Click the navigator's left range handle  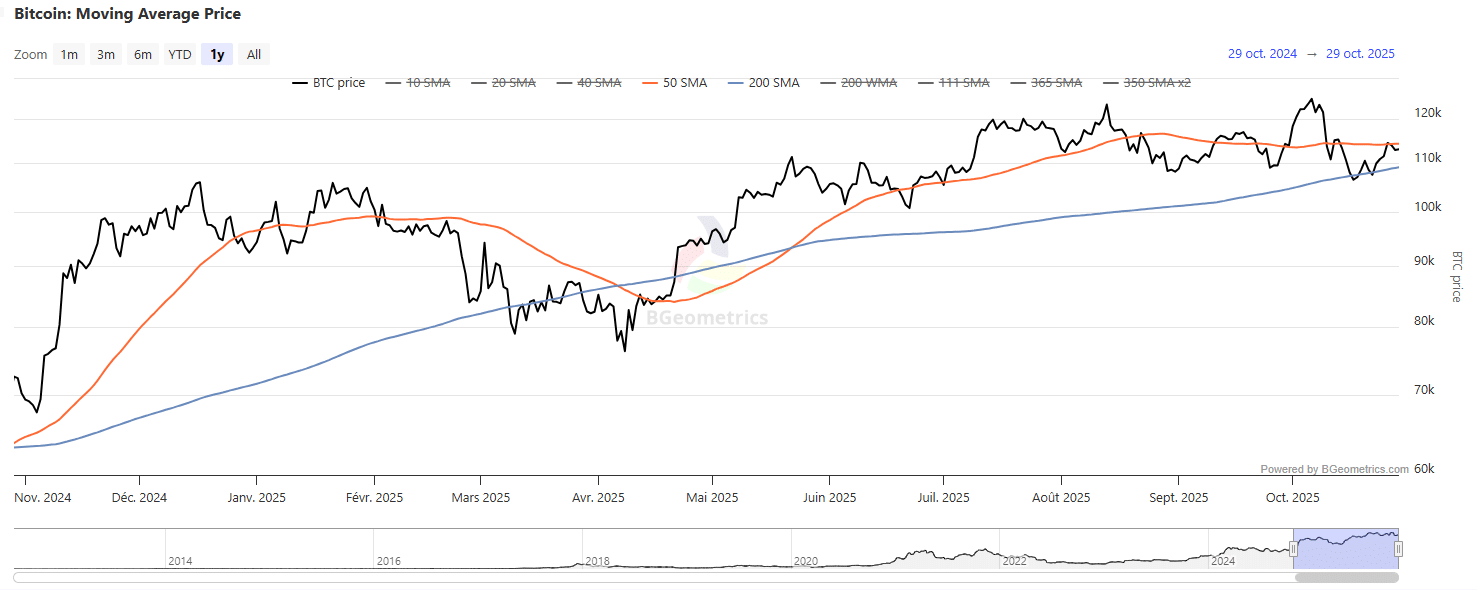pyautogui.click(x=1293, y=548)
